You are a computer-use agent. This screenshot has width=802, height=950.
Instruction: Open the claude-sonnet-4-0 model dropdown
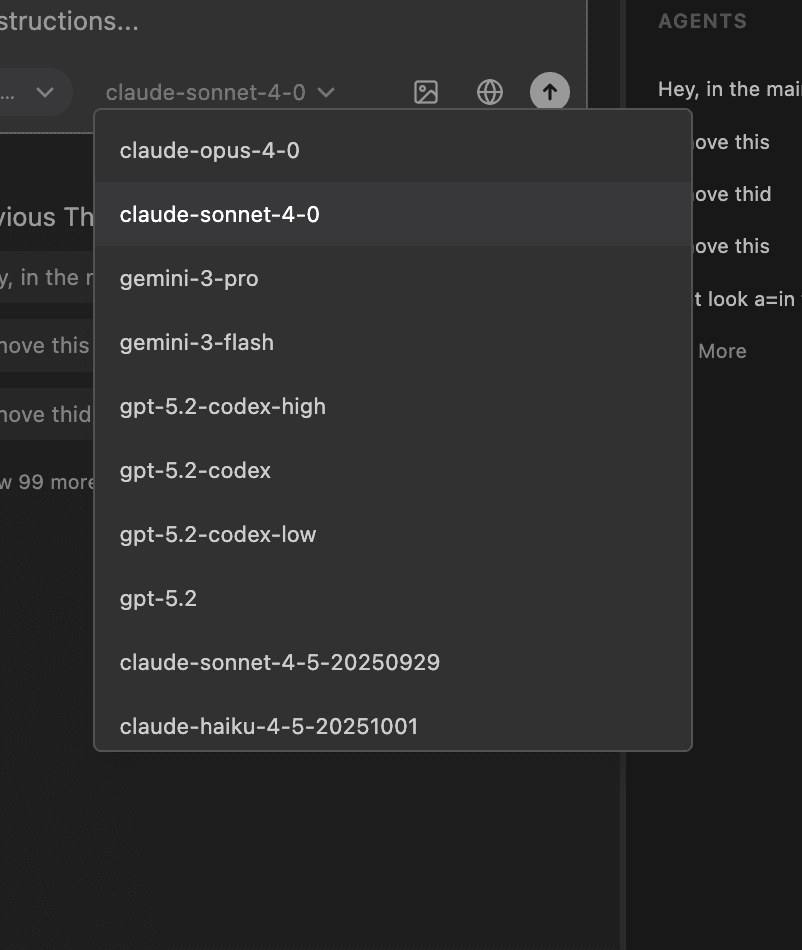coord(222,92)
